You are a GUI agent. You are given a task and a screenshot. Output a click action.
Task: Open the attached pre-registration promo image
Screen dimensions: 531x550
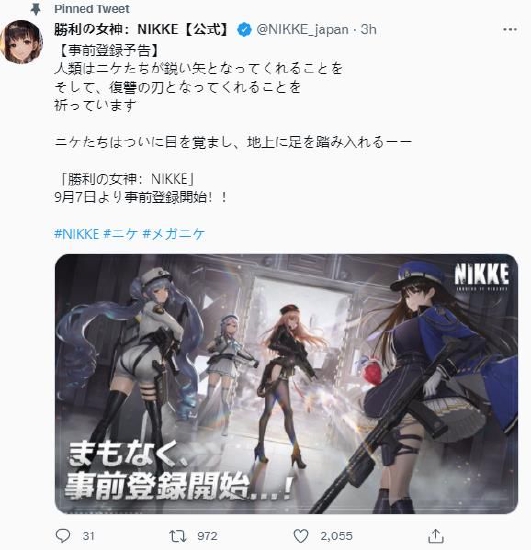[x=286, y=384]
